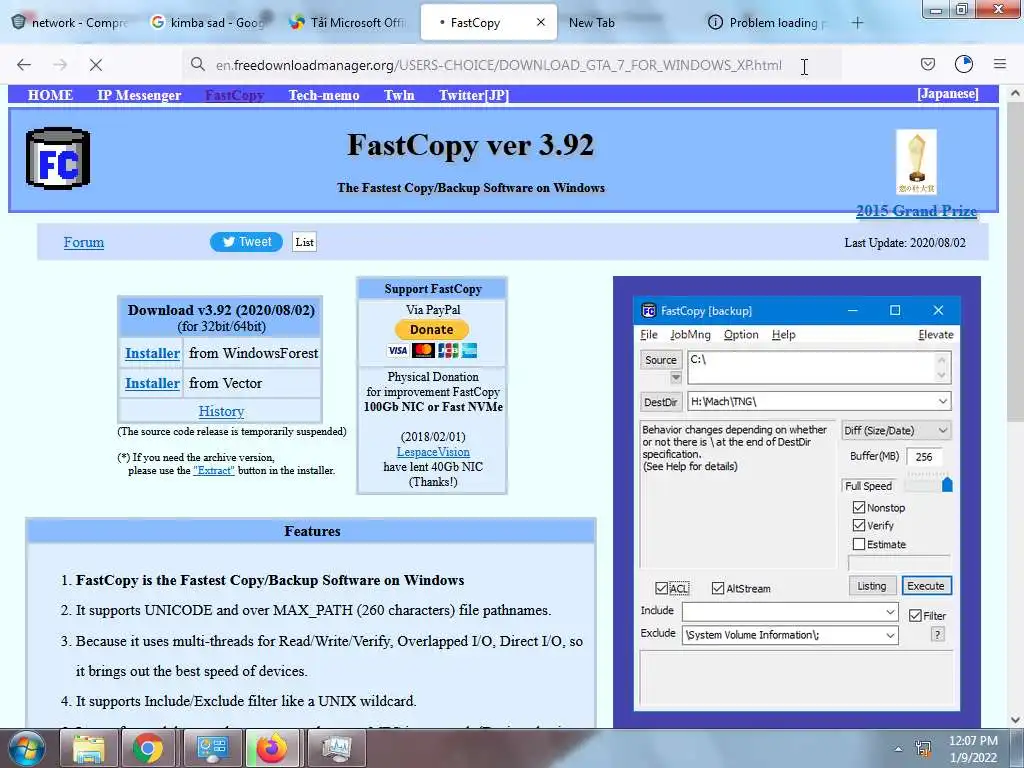The image size is (1024, 768).
Task: Switch to the kimba sad Google tab
Action: pyautogui.click(x=208, y=23)
